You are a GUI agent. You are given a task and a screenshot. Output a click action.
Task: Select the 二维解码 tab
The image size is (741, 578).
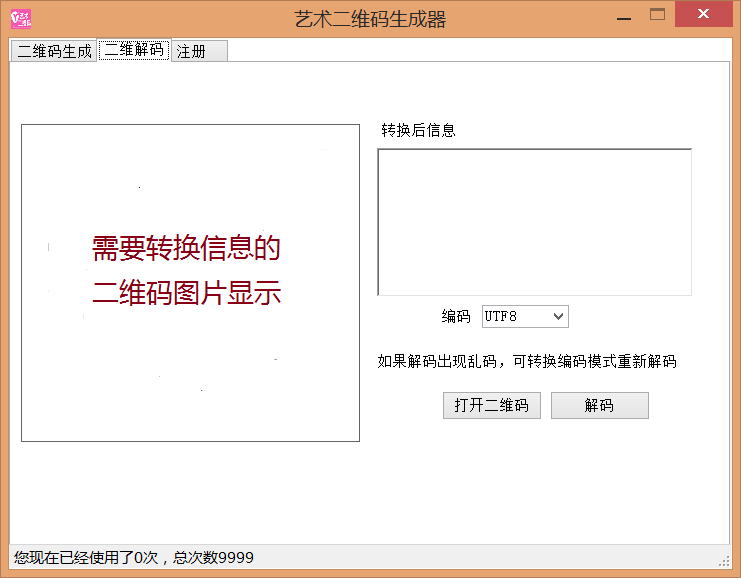pyautogui.click(x=134, y=50)
